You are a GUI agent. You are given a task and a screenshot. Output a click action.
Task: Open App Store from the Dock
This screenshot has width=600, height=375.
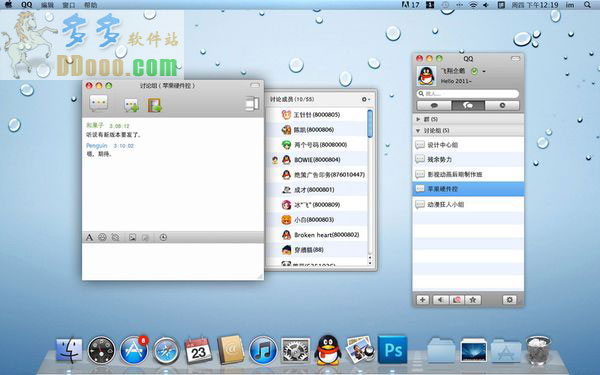(134, 349)
